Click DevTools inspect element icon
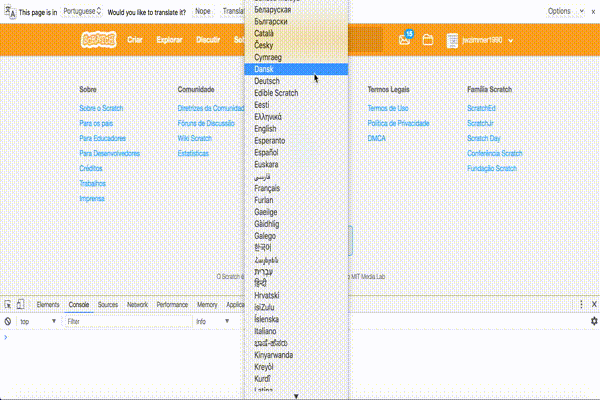 point(8,305)
